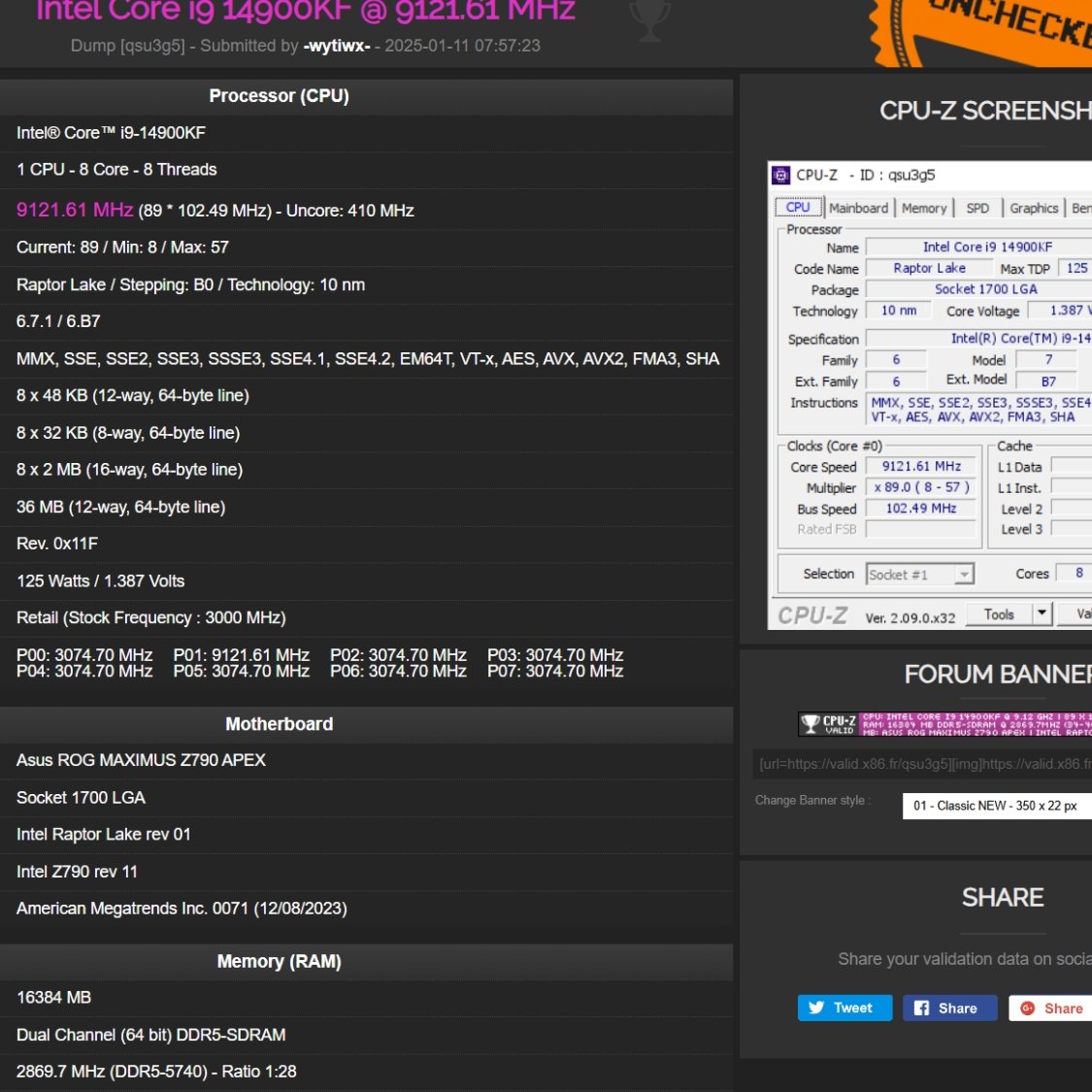1092x1092 pixels.
Task: Click the '125 Watts / 1.387 Volts' row
Action: tap(366, 580)
